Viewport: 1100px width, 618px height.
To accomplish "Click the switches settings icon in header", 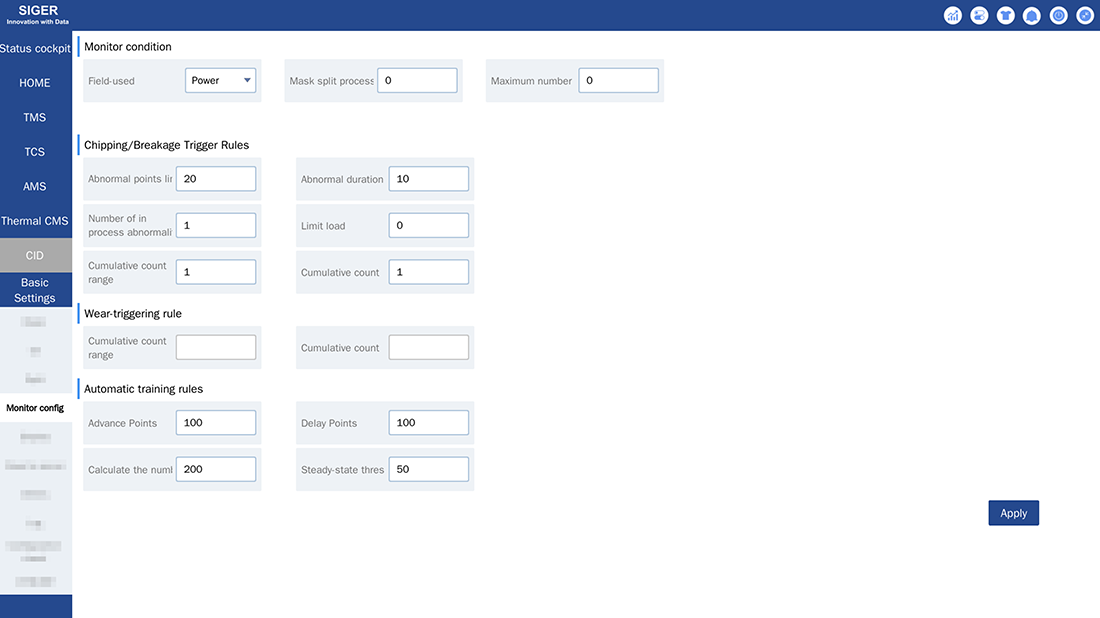I will point(979,15).
